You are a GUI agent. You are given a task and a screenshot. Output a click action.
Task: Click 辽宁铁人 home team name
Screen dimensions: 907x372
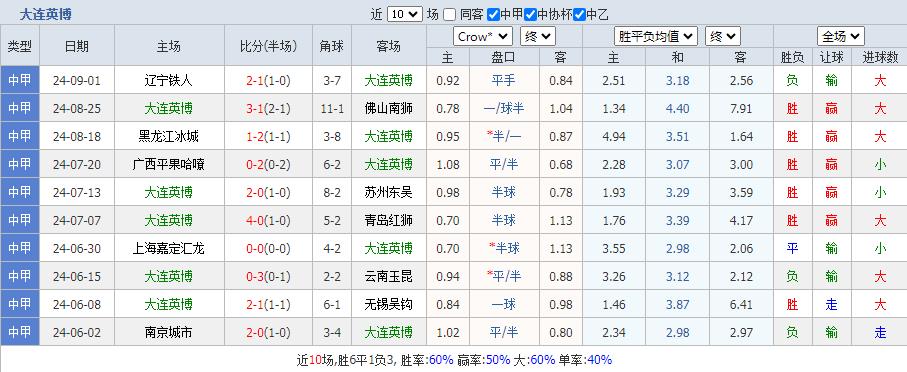point(168,80)
